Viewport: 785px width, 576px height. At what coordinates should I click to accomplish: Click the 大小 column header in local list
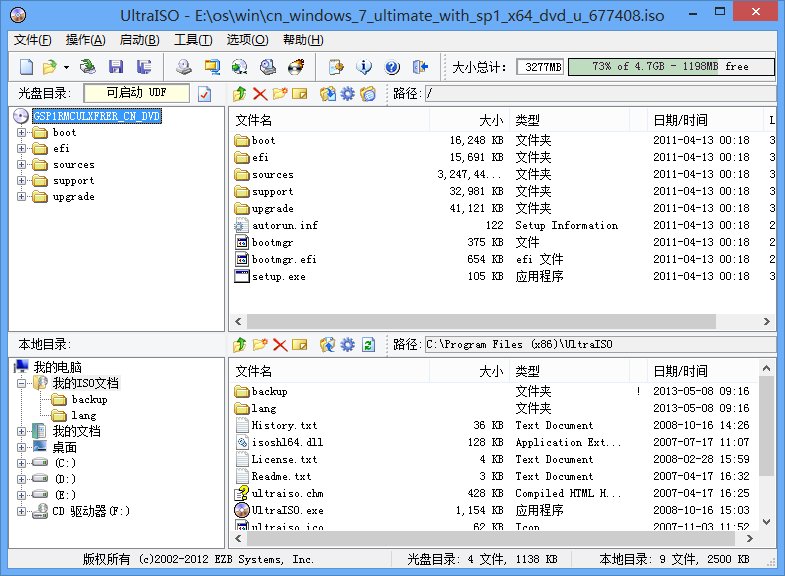click(x=470, y=371)
